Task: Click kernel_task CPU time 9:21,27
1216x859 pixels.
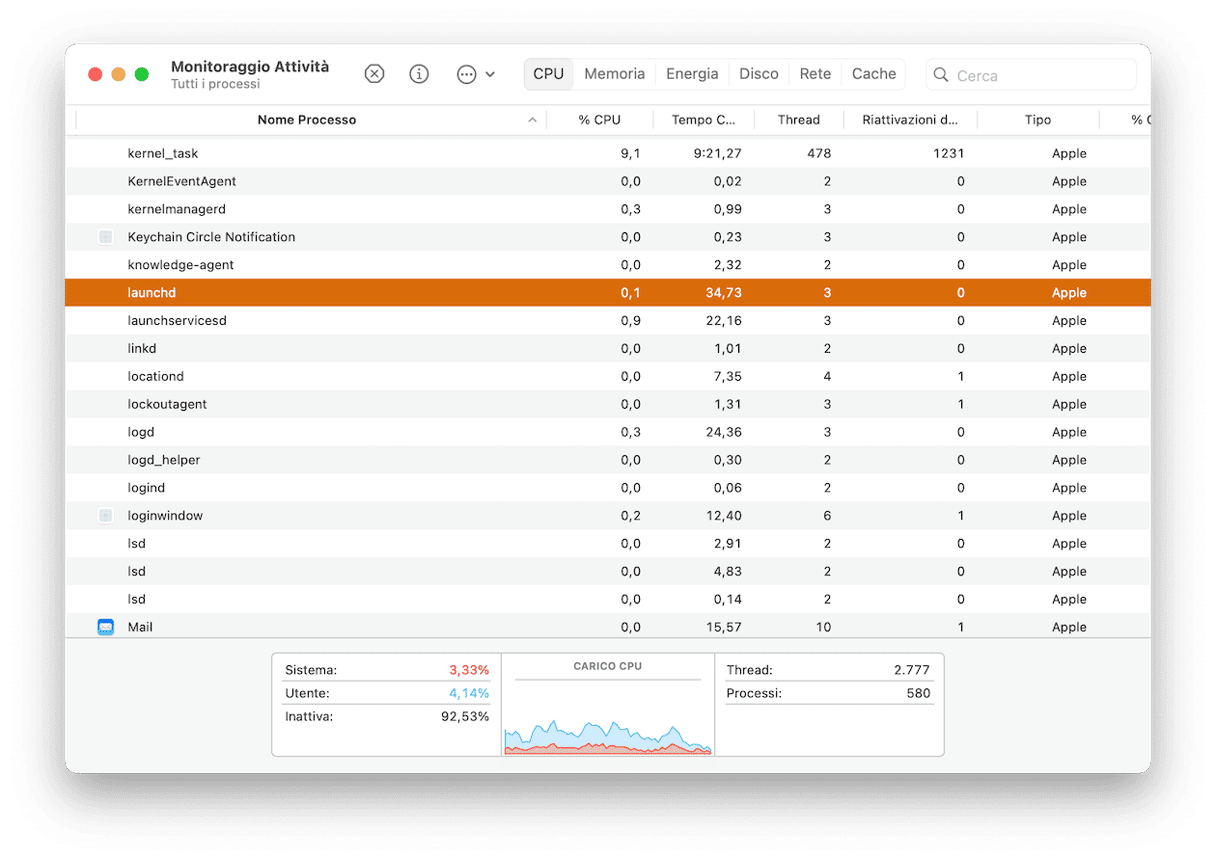Action: (717, 154)
